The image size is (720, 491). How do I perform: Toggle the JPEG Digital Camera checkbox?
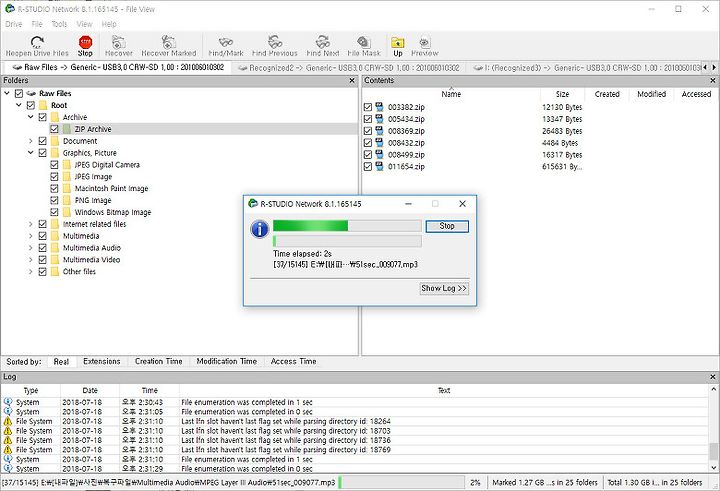(x=54, y=164)
